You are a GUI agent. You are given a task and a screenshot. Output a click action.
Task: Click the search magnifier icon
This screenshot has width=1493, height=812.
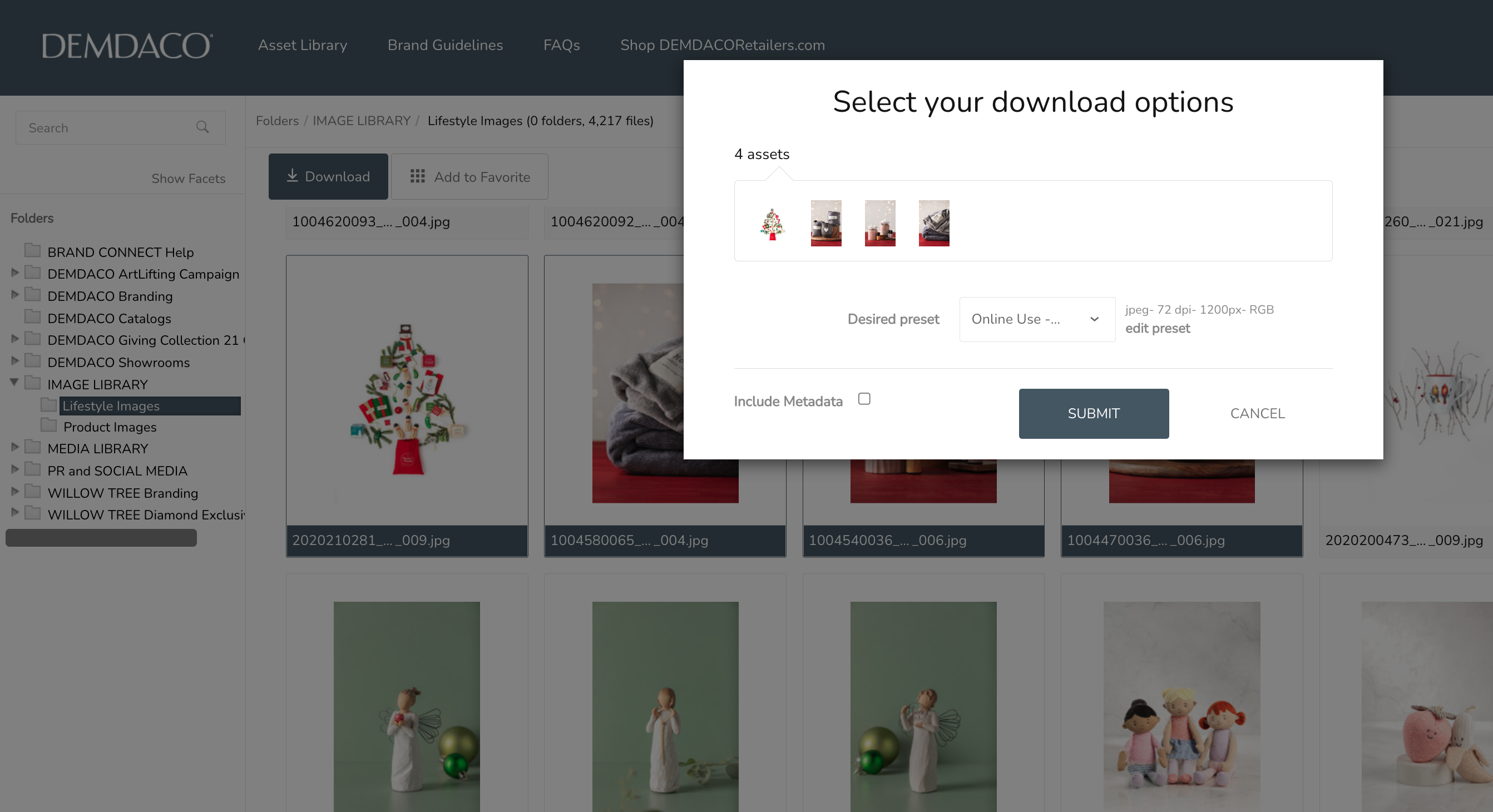(x=202, y=127)
